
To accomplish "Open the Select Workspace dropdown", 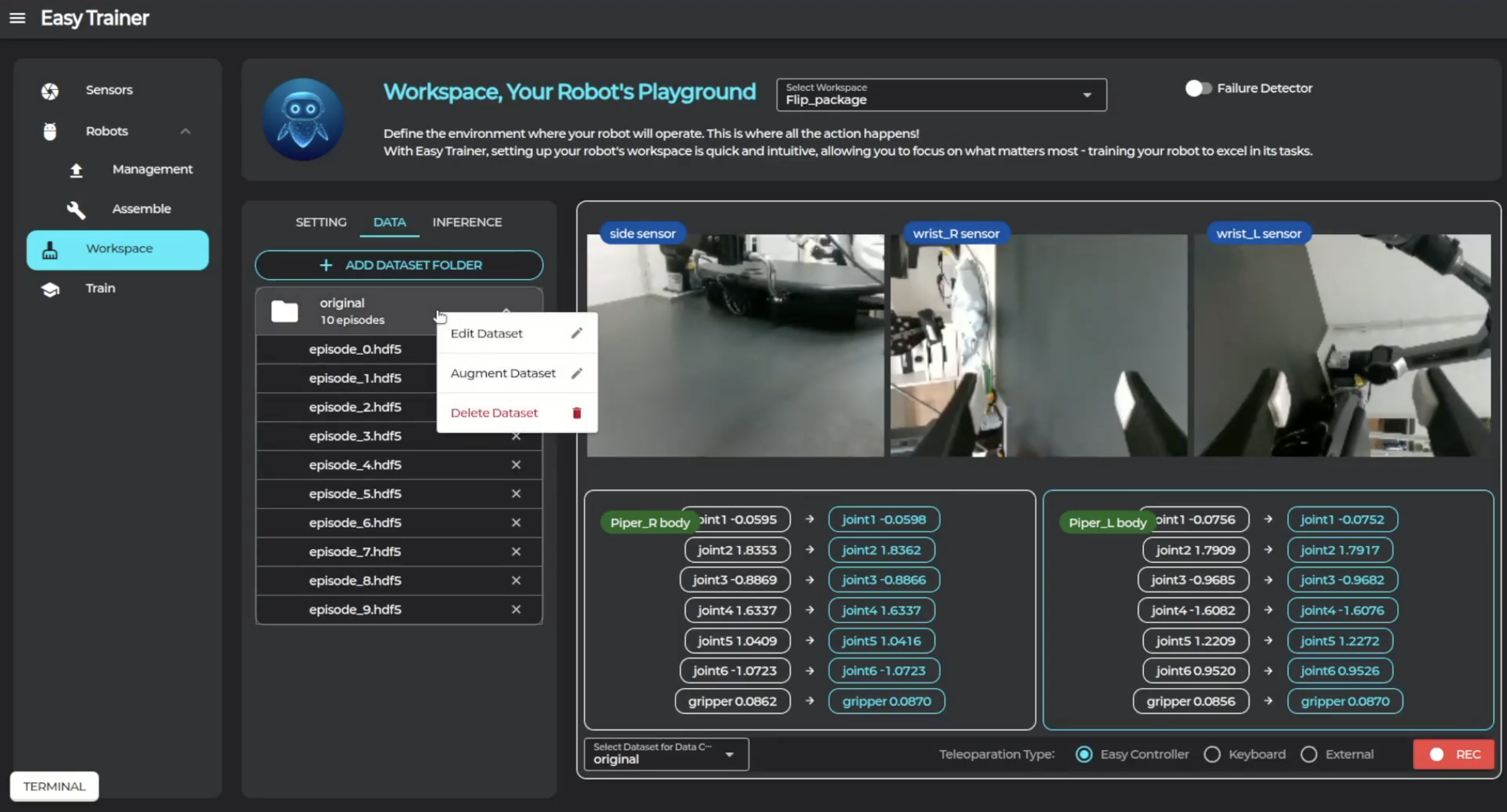I will coord(941,95).
